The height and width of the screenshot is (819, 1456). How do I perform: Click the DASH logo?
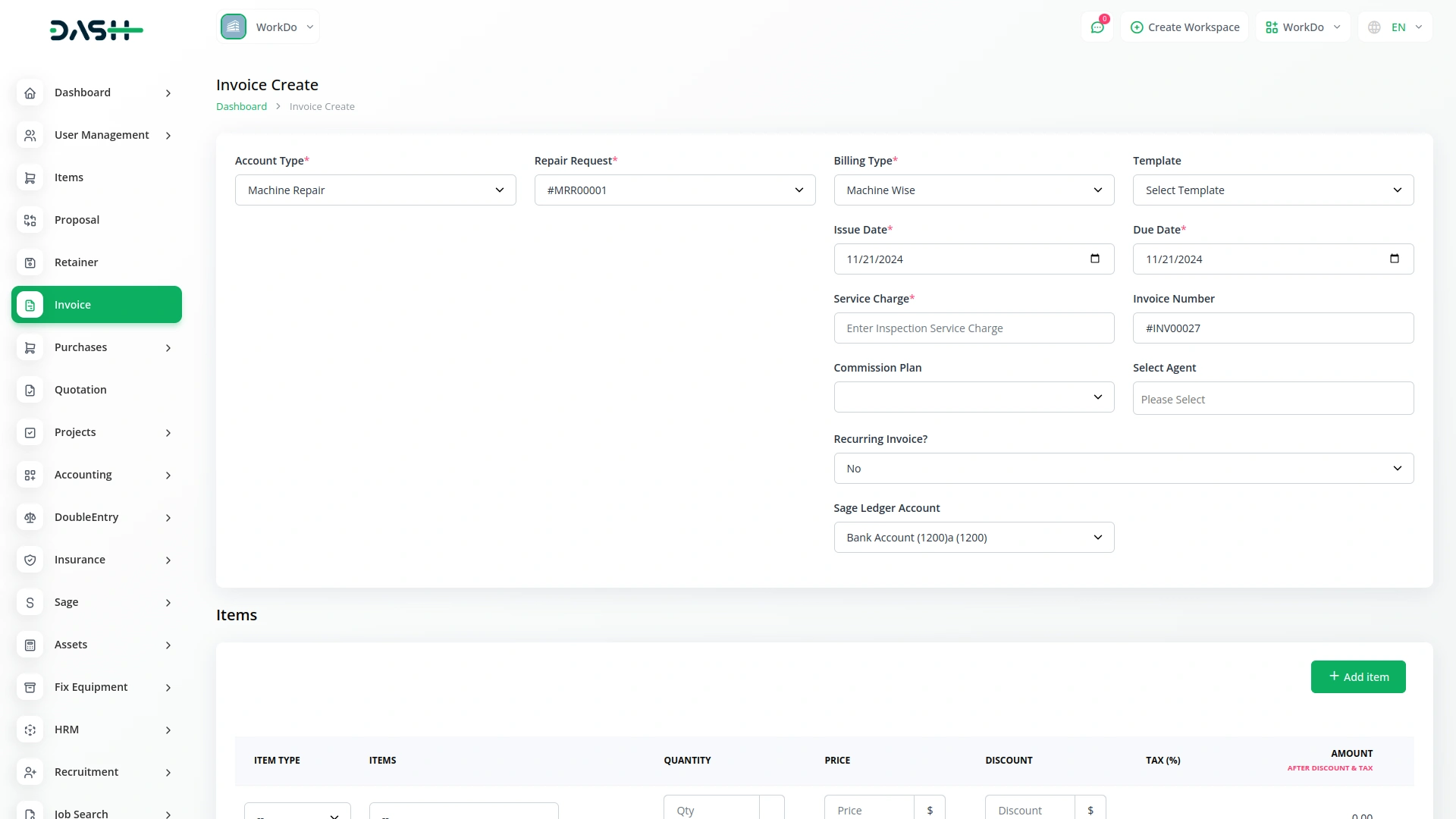tap(96, 30)
